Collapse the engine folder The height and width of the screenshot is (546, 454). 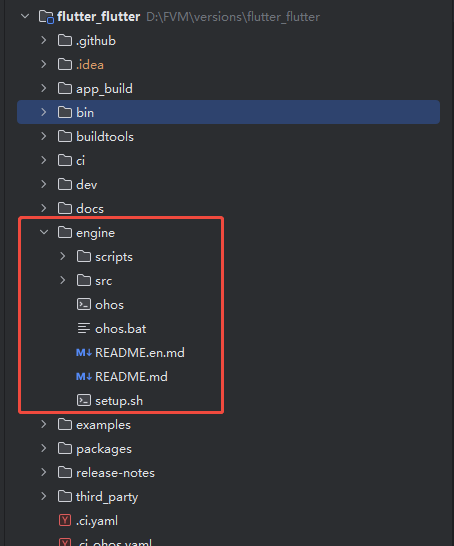pyautogui.click(x=44, y=232)
